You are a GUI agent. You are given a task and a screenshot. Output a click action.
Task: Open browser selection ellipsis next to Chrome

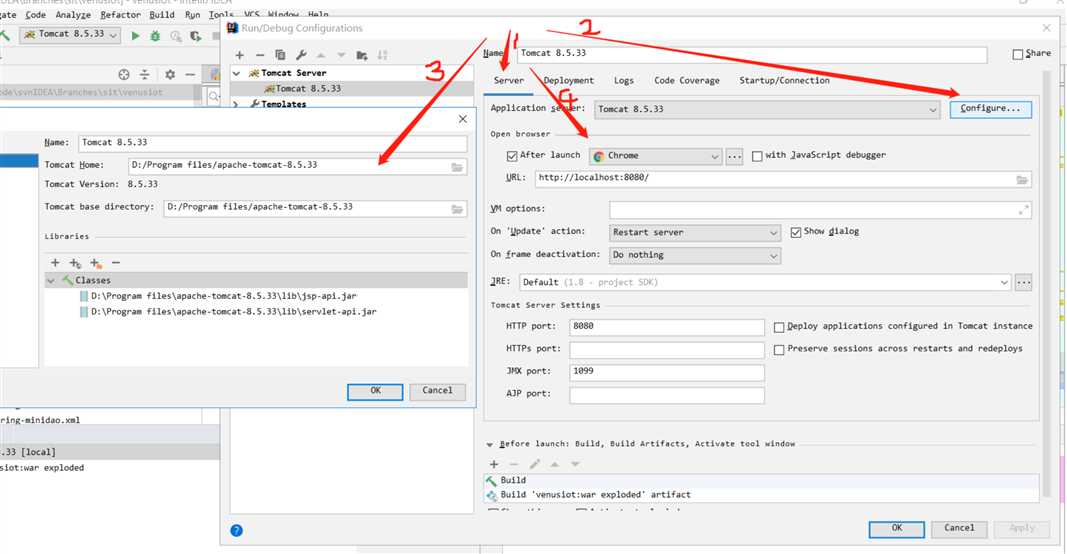734,157
